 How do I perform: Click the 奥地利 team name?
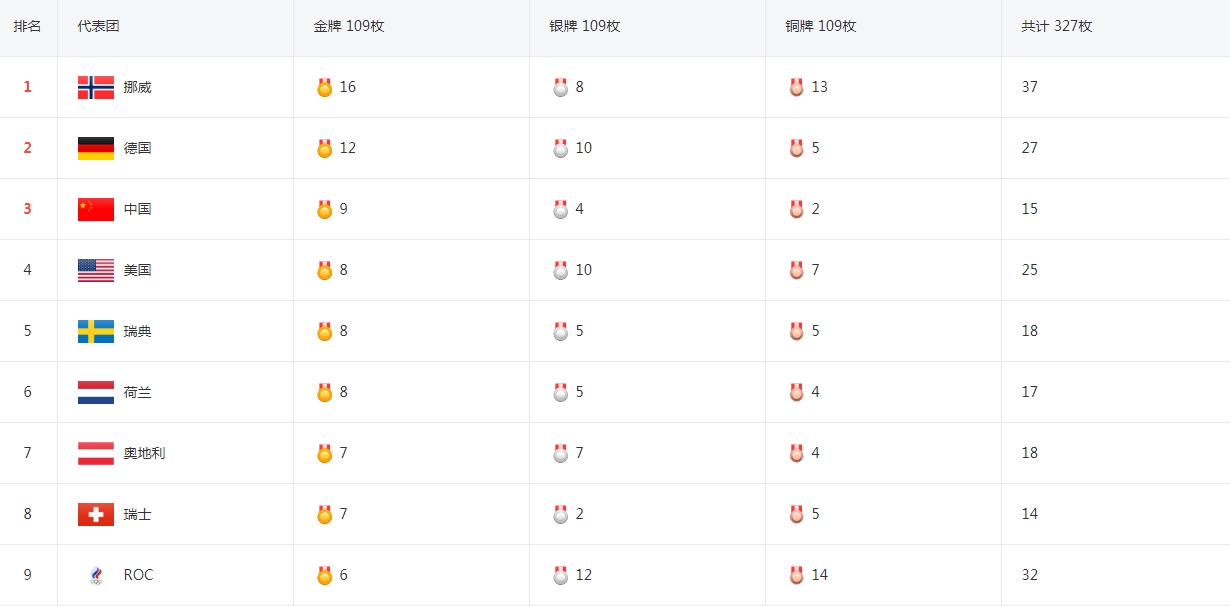(x=144, y=453)
